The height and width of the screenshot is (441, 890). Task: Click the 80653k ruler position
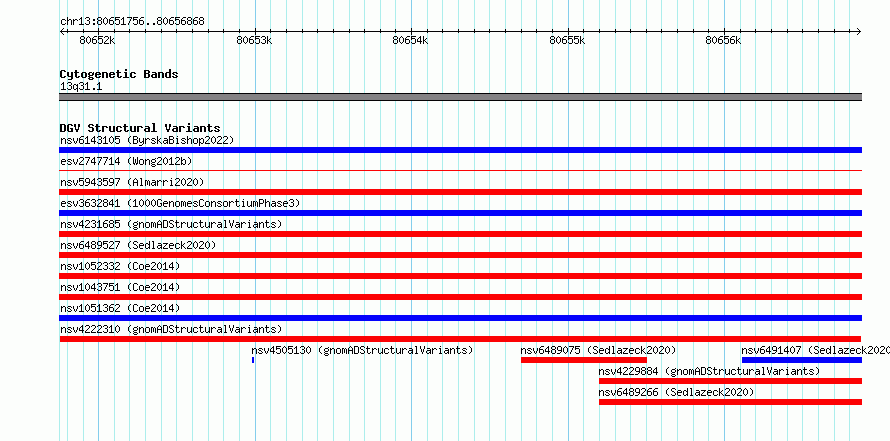point(254,40)
